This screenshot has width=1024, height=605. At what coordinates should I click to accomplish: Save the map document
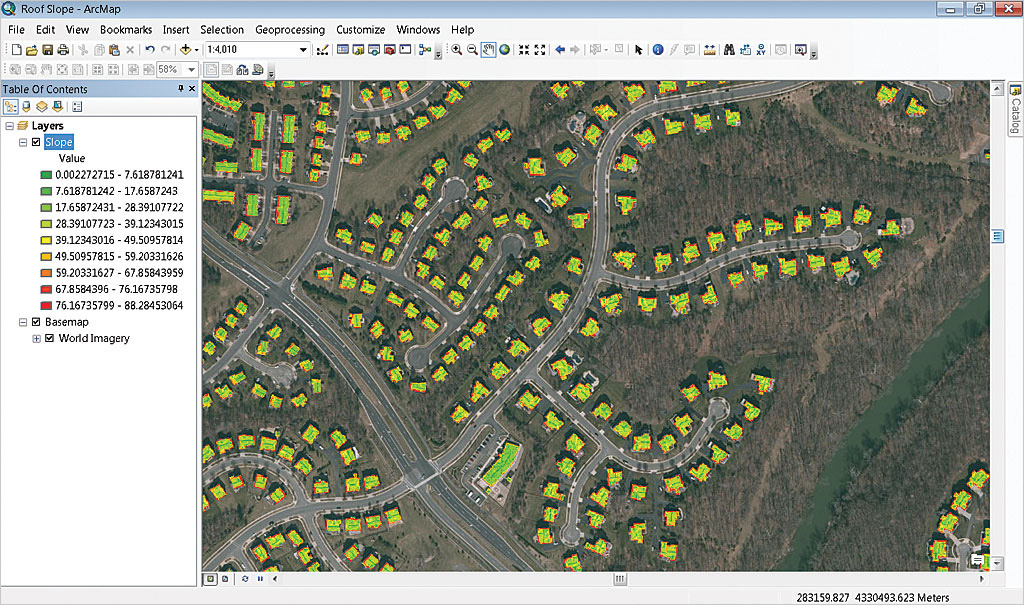pyautogui.click(x=47, y=50)
